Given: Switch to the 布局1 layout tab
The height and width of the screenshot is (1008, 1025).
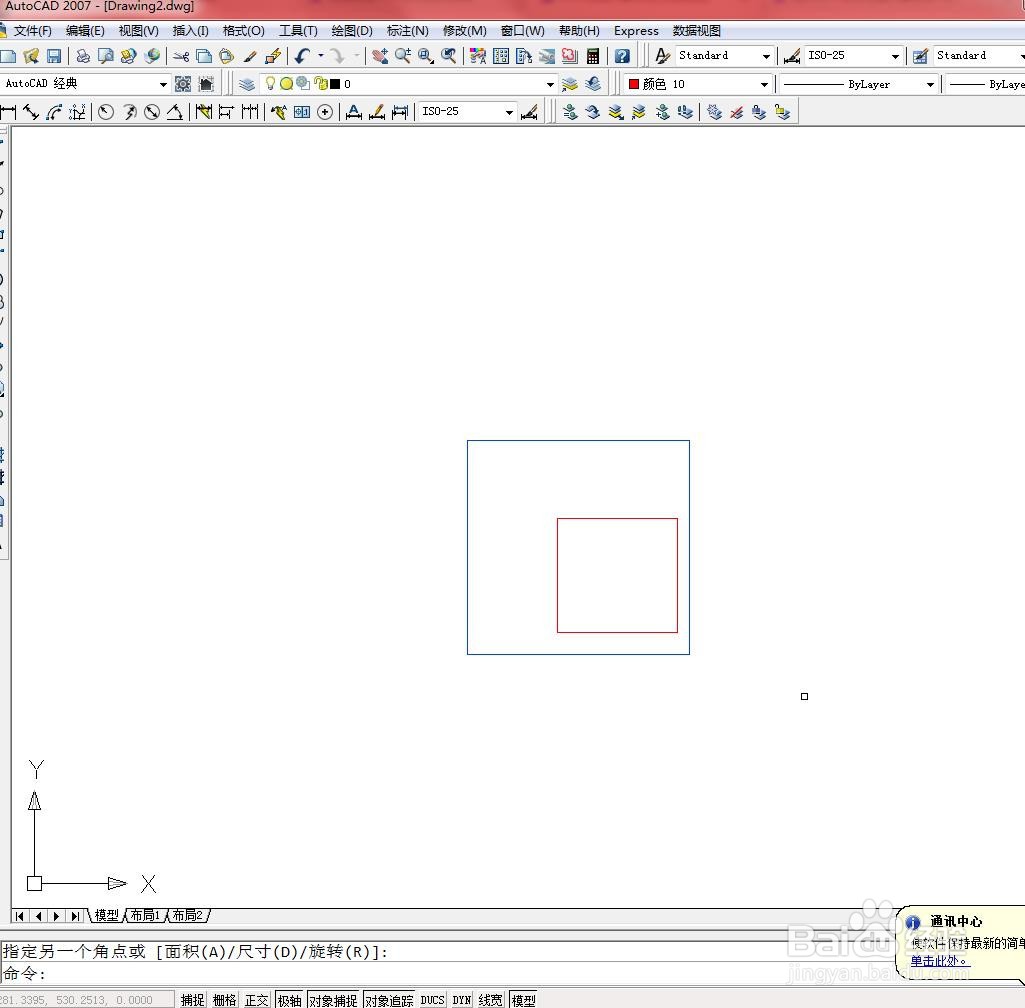Looking at the screenshot, I should click(145, 915).
